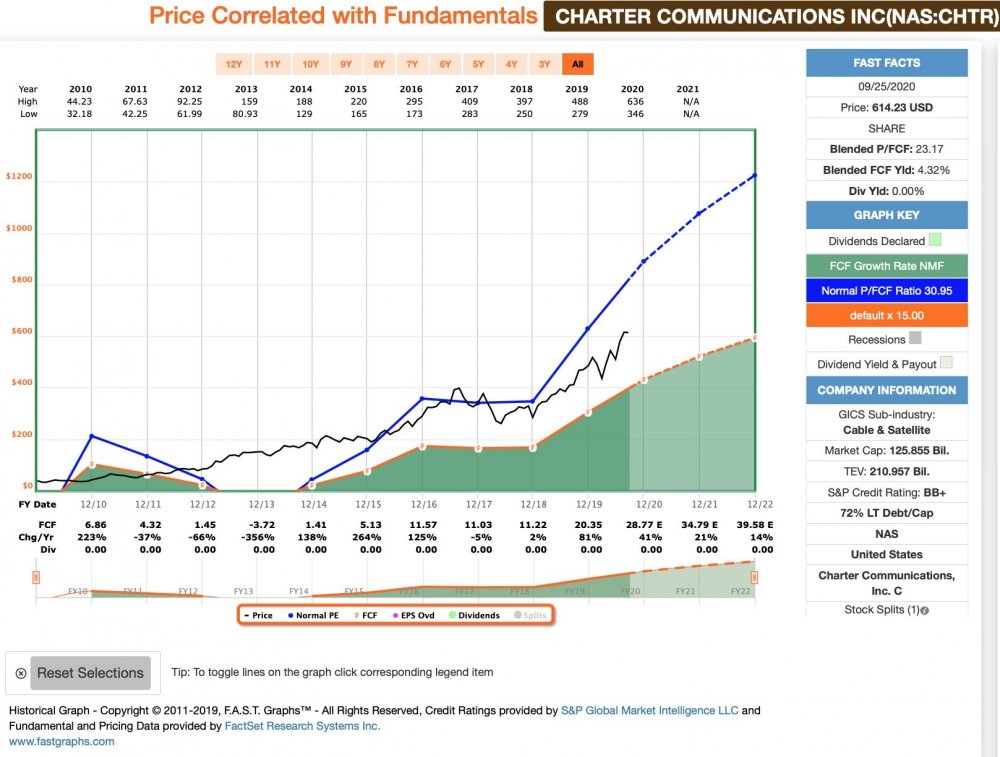Image resolution: width=1000 pixels, height=757 pixels.
Task: Switch to the 5Y time range tab
Action: coord(478,64)
